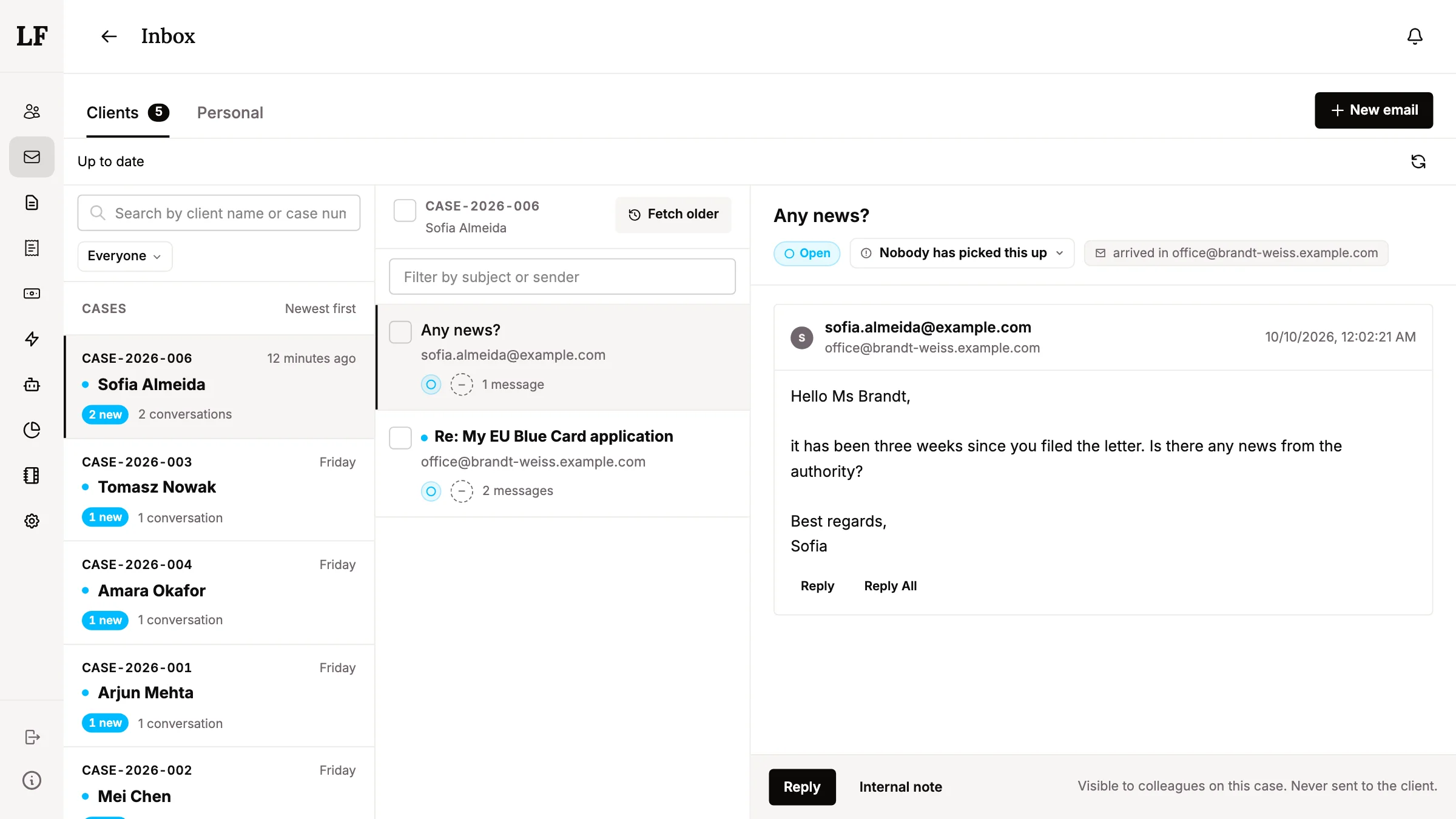Change the Newest first sort order
This screenshot has height=819, width=1456.
[x=320, y=309]
